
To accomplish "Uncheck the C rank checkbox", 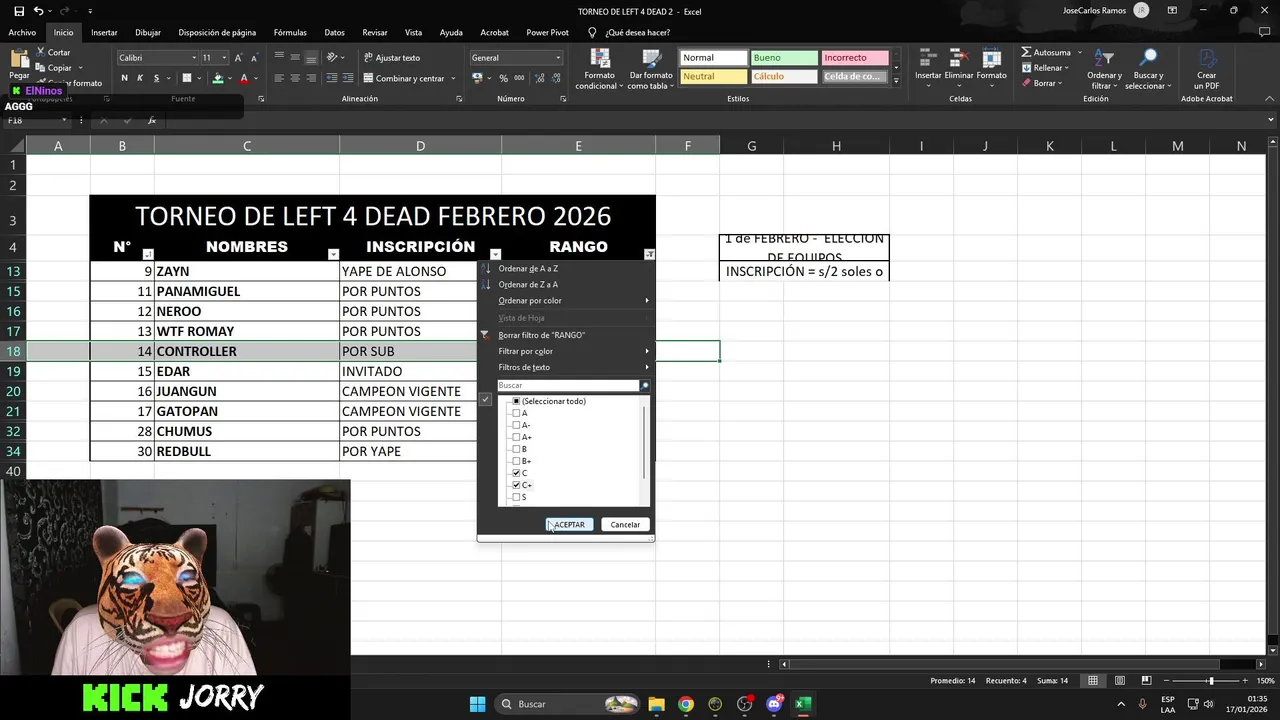I will click(517, 473).
